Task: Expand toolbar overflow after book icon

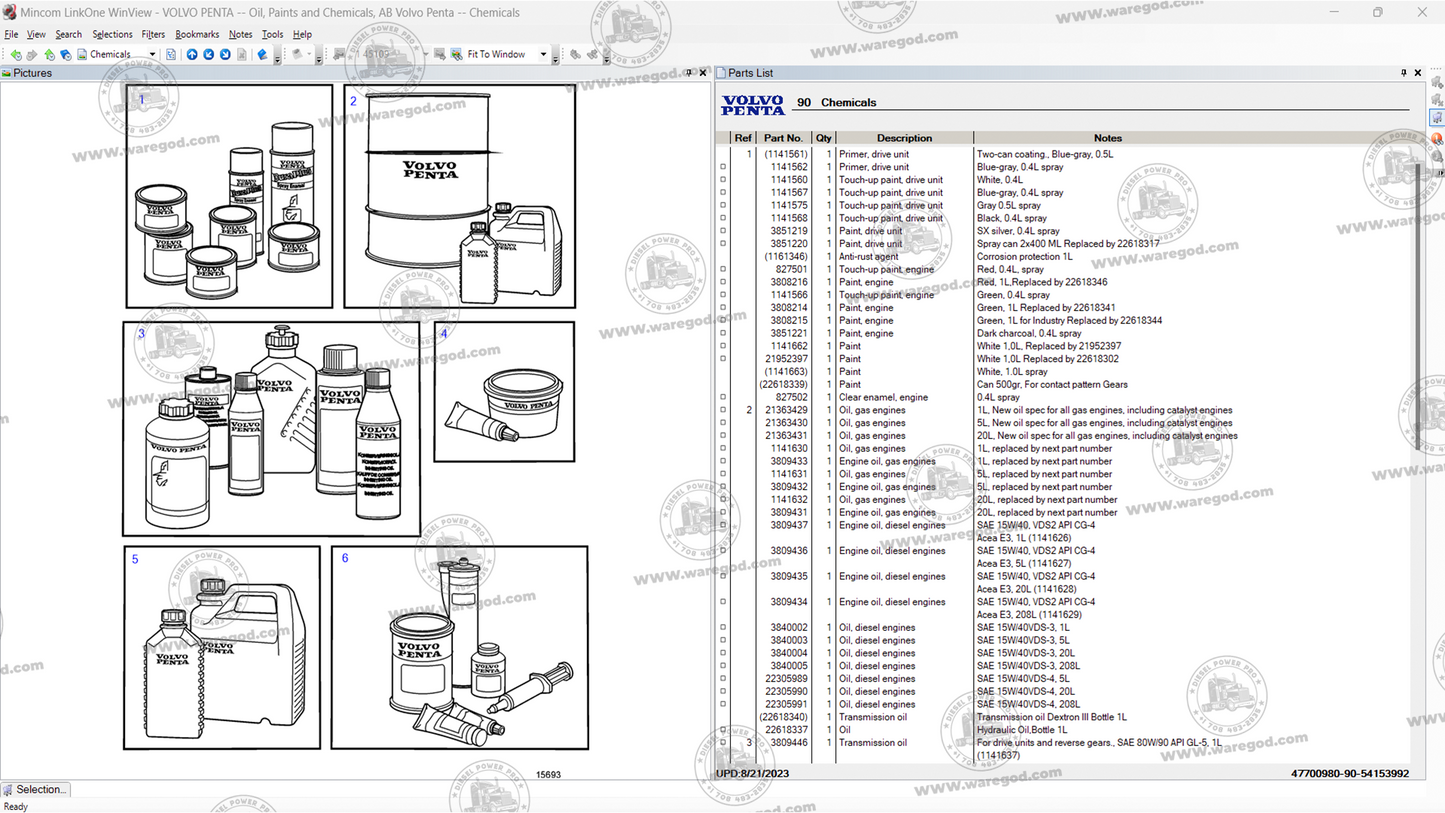Action: tap(277, 57)
